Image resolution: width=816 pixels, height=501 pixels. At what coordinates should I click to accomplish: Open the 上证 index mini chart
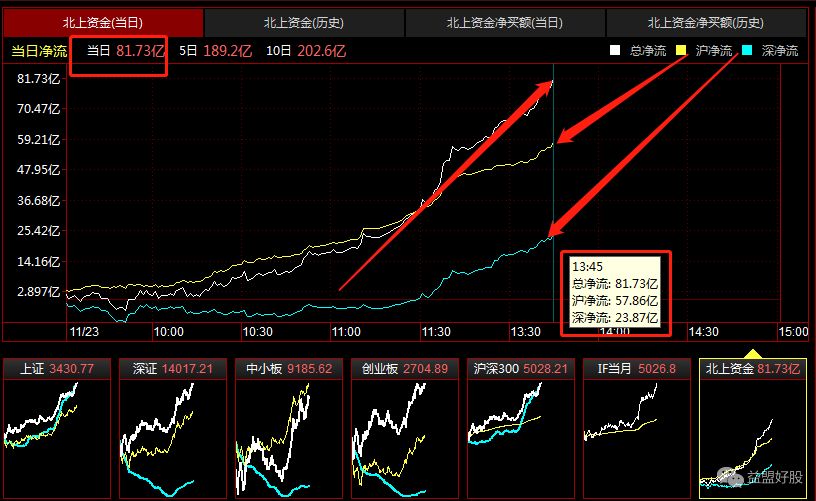[x=58, y=428]
